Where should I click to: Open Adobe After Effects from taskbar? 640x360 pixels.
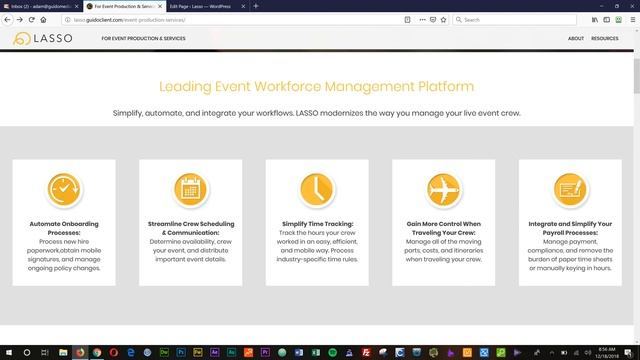pyautogui.click(x=215, y=352)
